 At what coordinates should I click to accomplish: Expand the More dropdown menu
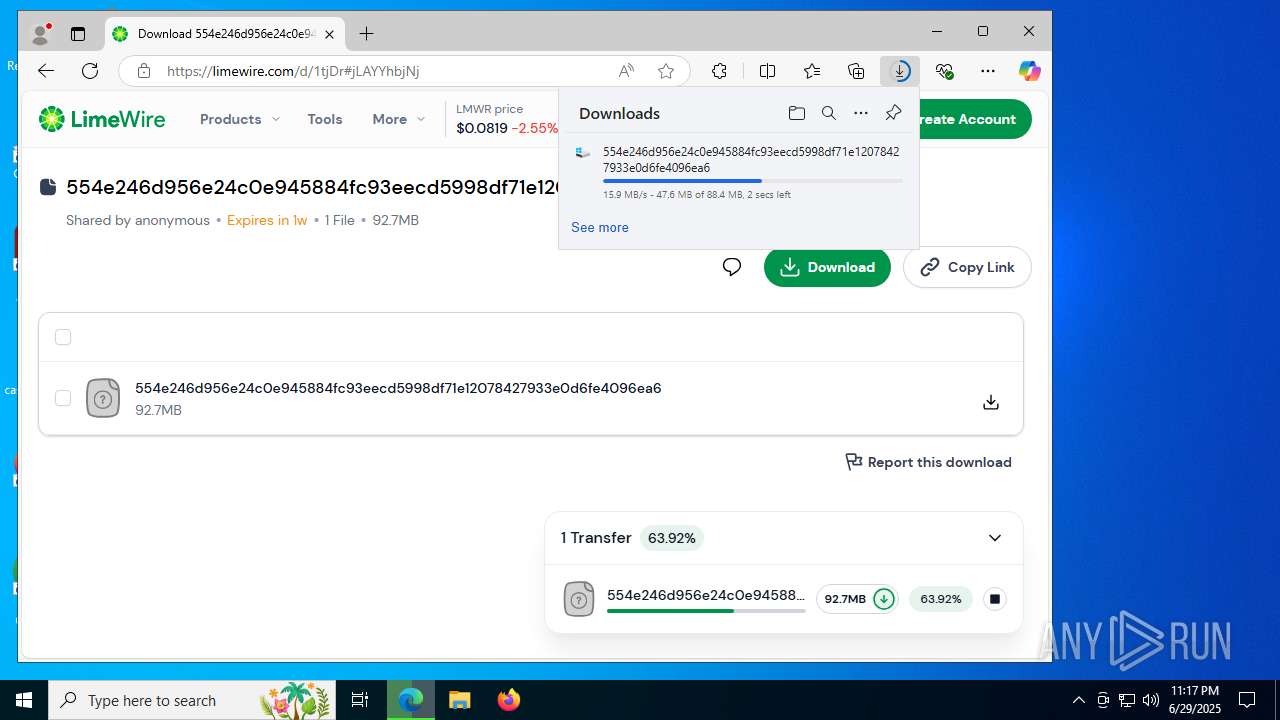[x=399, y=119]
